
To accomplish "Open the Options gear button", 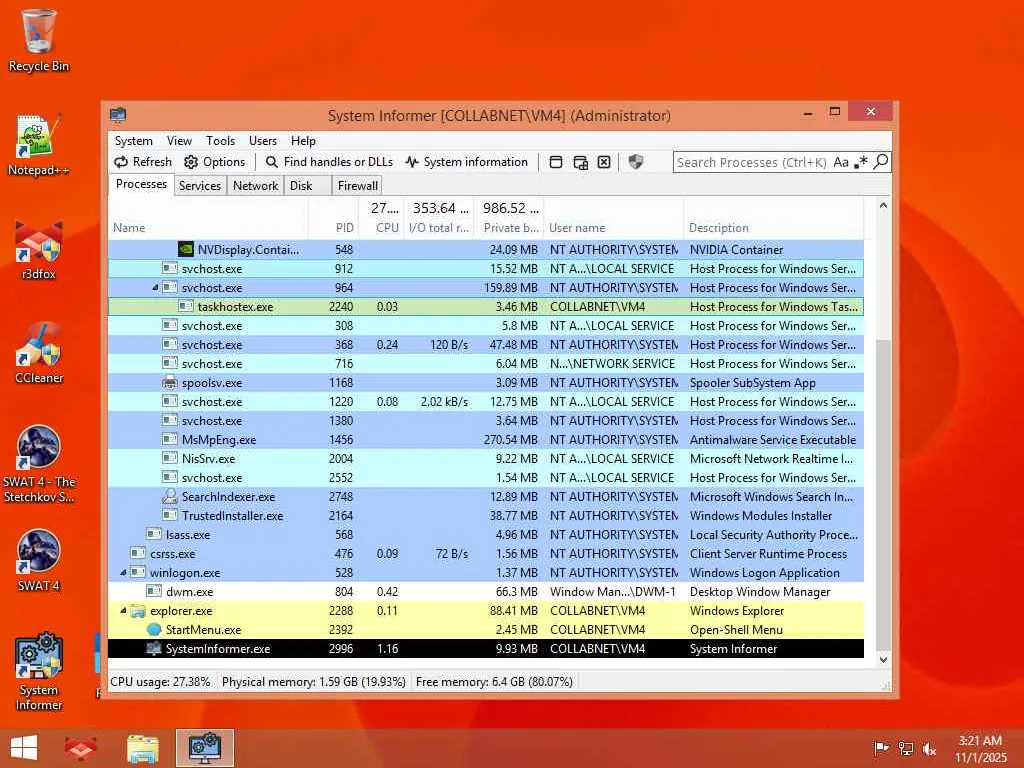I will 214,162.
